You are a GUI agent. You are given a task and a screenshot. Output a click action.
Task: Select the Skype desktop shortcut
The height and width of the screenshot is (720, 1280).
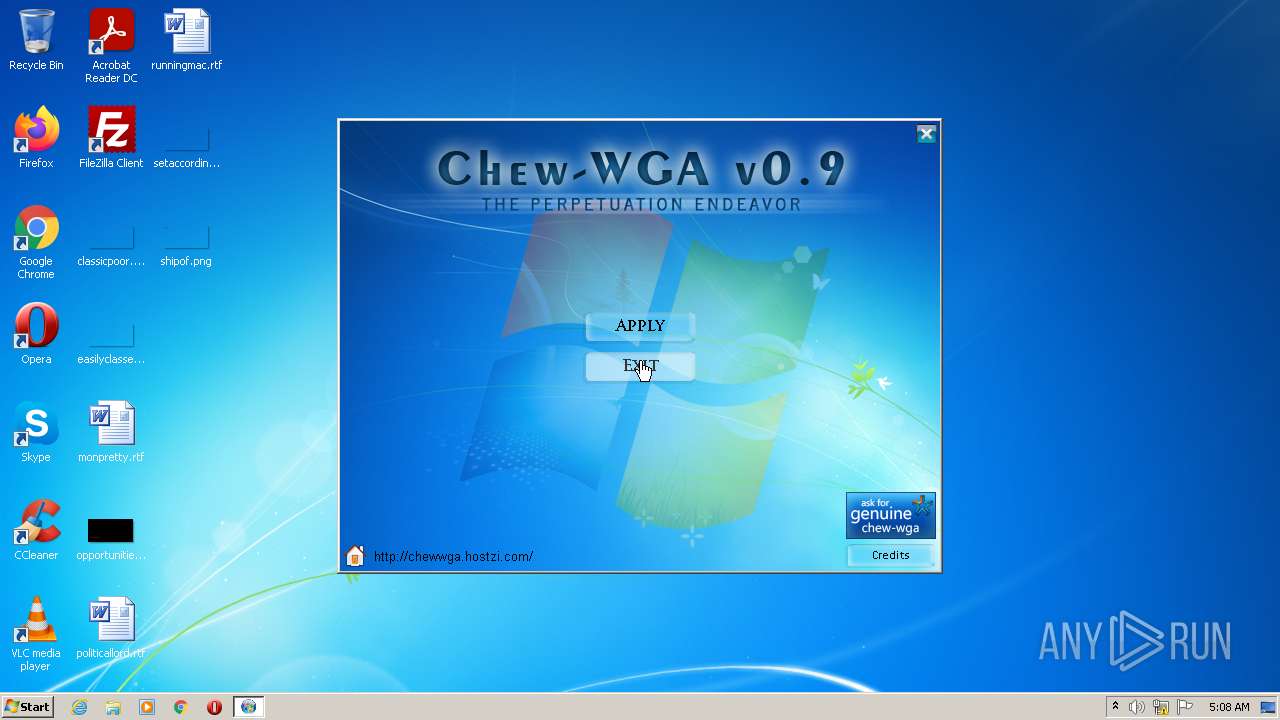tap(36, 432)
